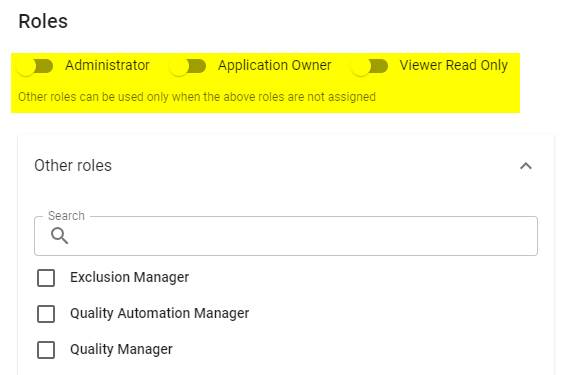Click the Viewer Read Only label
This screenshot has height=375, width=562.
(453, 66)
